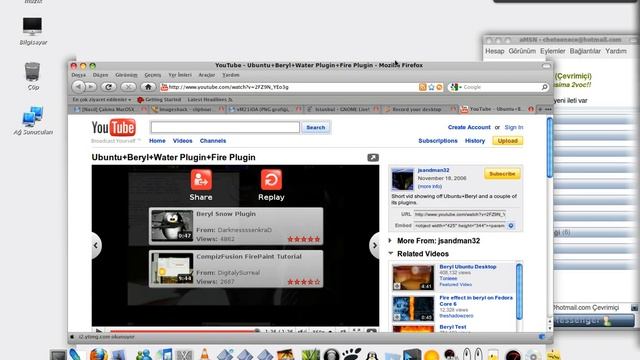Click the YouTube Search button
This screenshot has width=640, height=360.
tap(316, 127)
